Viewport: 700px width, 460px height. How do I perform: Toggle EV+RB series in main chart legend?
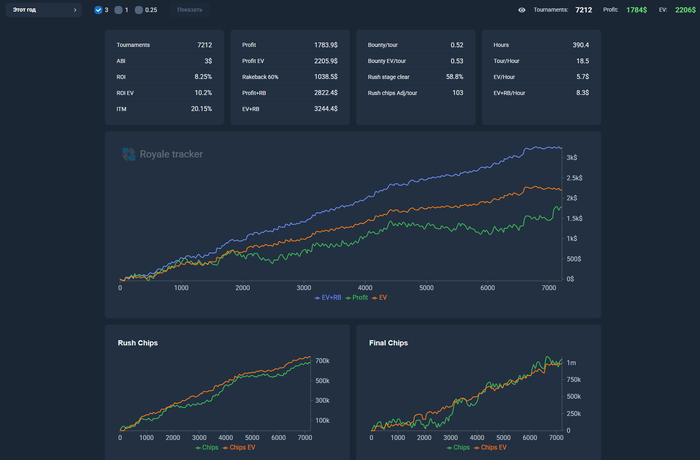click(328, 298)
